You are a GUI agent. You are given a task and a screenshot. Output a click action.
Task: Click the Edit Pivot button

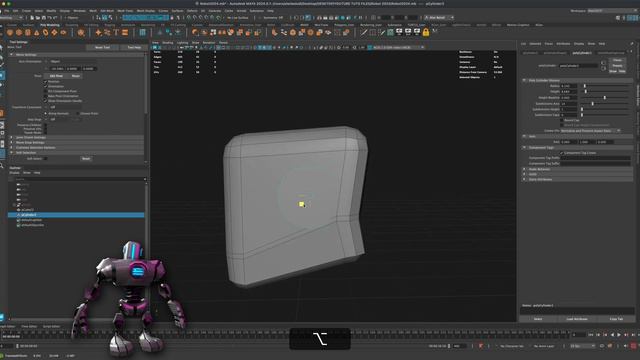click(56, 76)
